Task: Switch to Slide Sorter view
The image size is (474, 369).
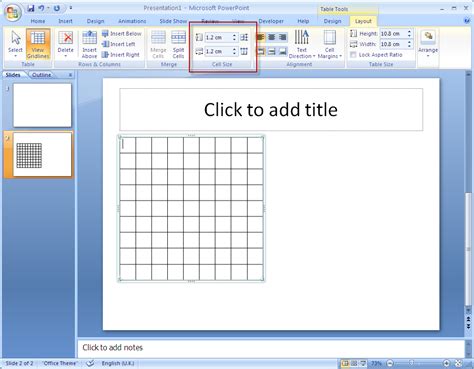Action: (x=354, y=363)
